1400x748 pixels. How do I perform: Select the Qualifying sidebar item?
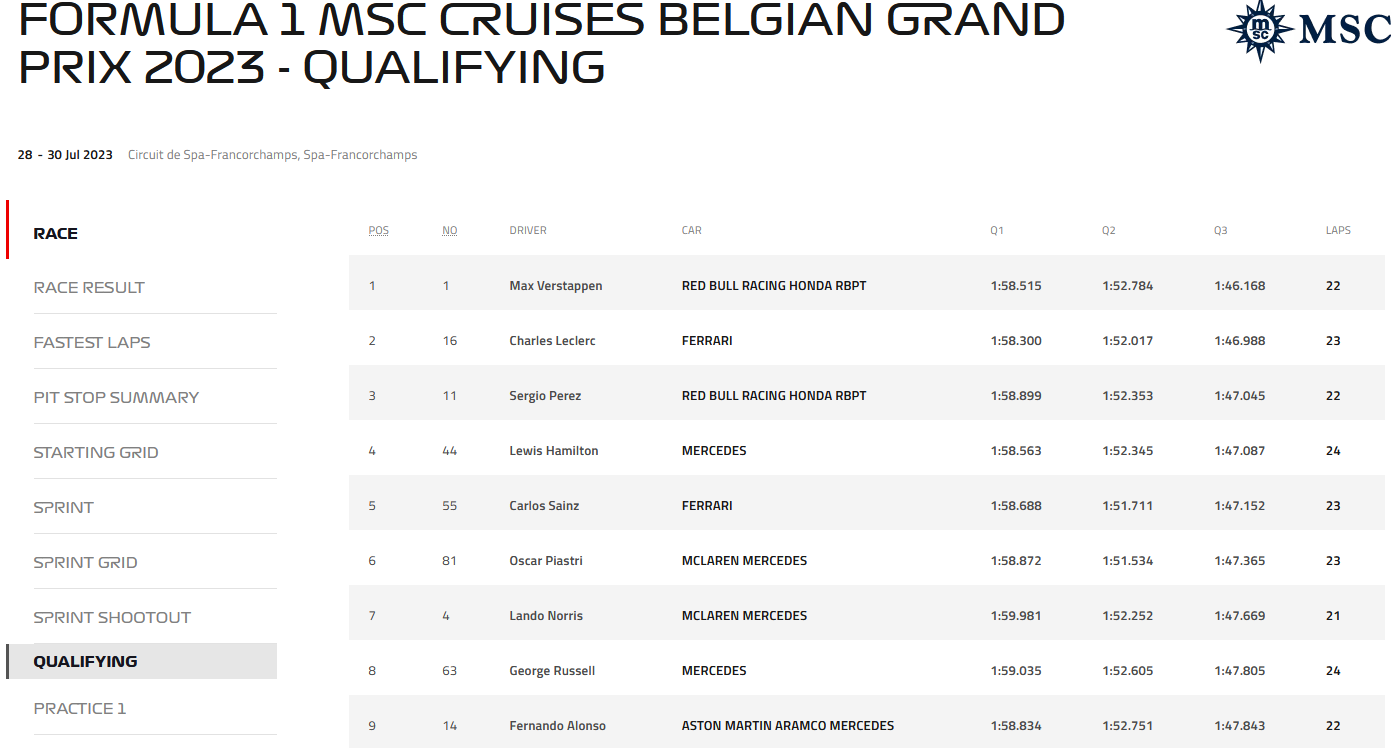pyautogui.click(x=85, y=661)
